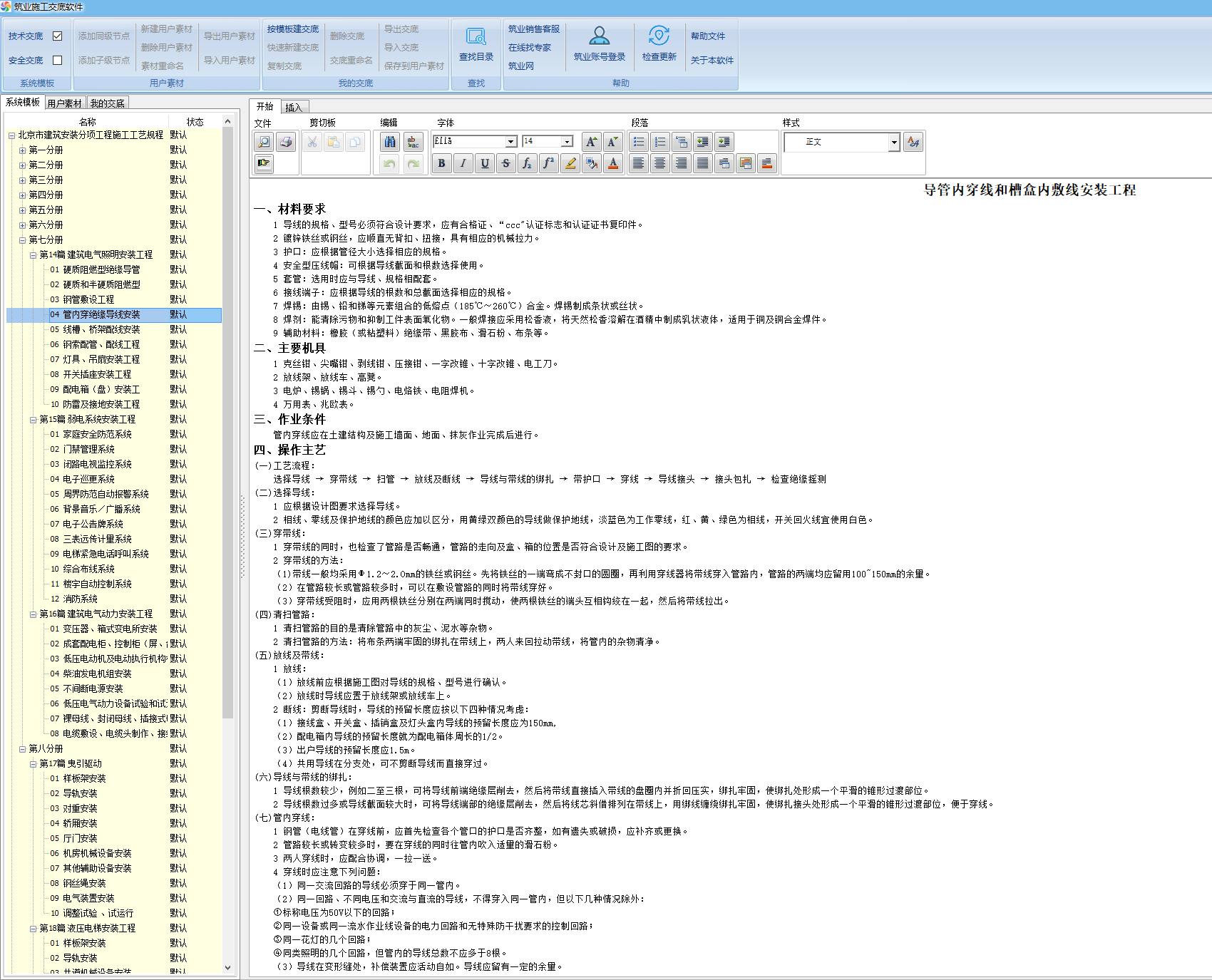Click the numbered list icon
Screen dimensions: 1212x980
point(659,142)
